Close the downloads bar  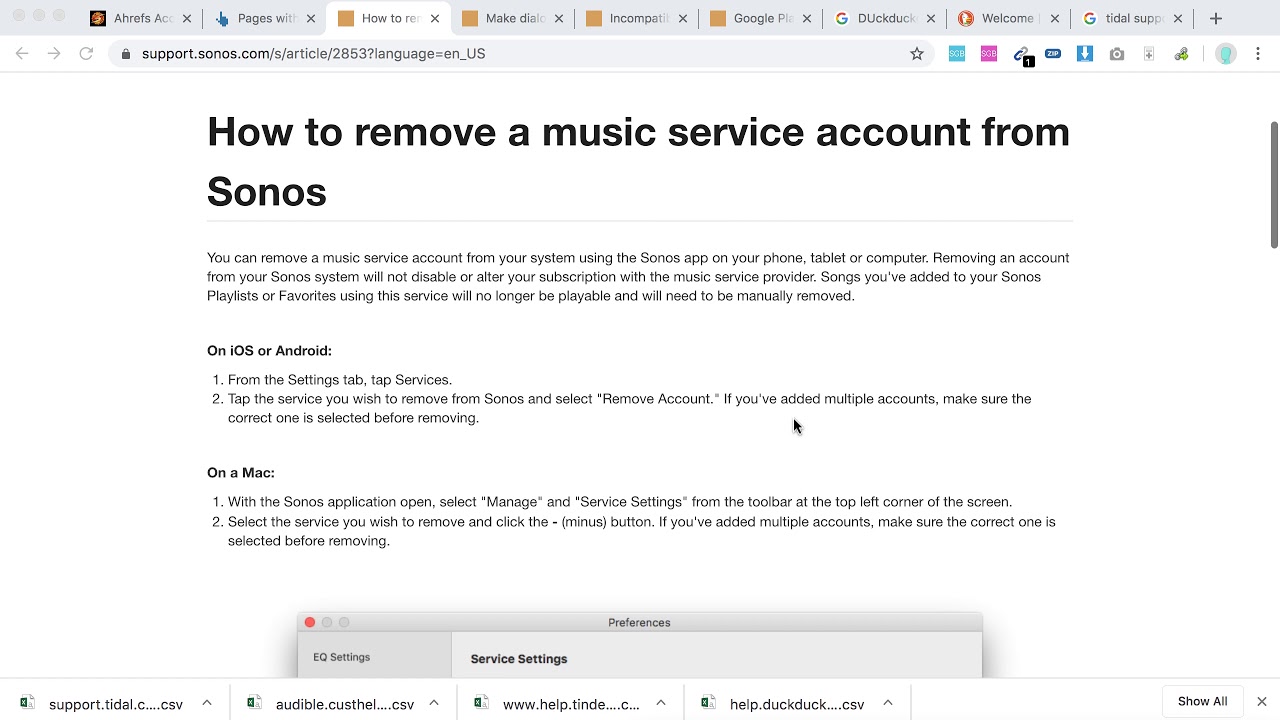click(1262, 702)
